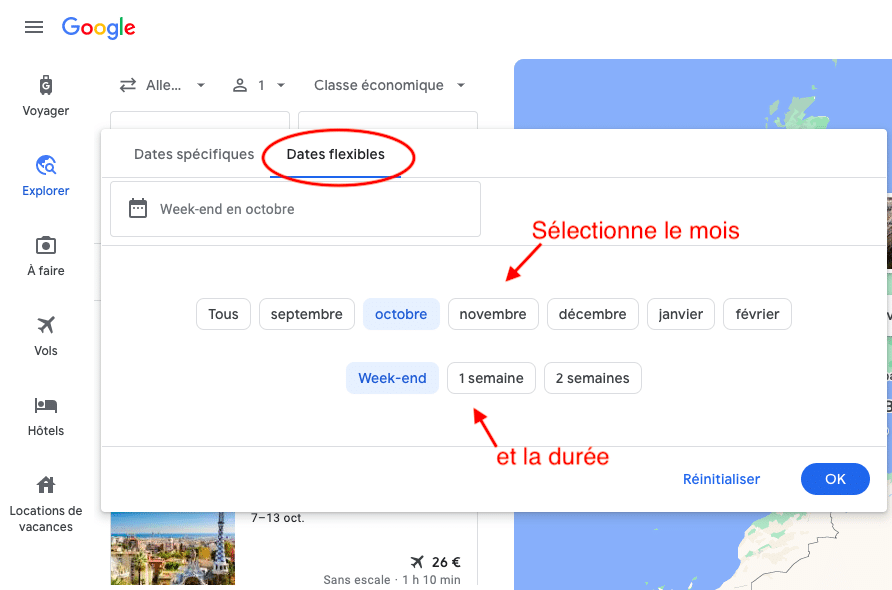Click the Week-end en octobre date field
The width and height of the screenshot is (892, 590).
coord(295,209)
